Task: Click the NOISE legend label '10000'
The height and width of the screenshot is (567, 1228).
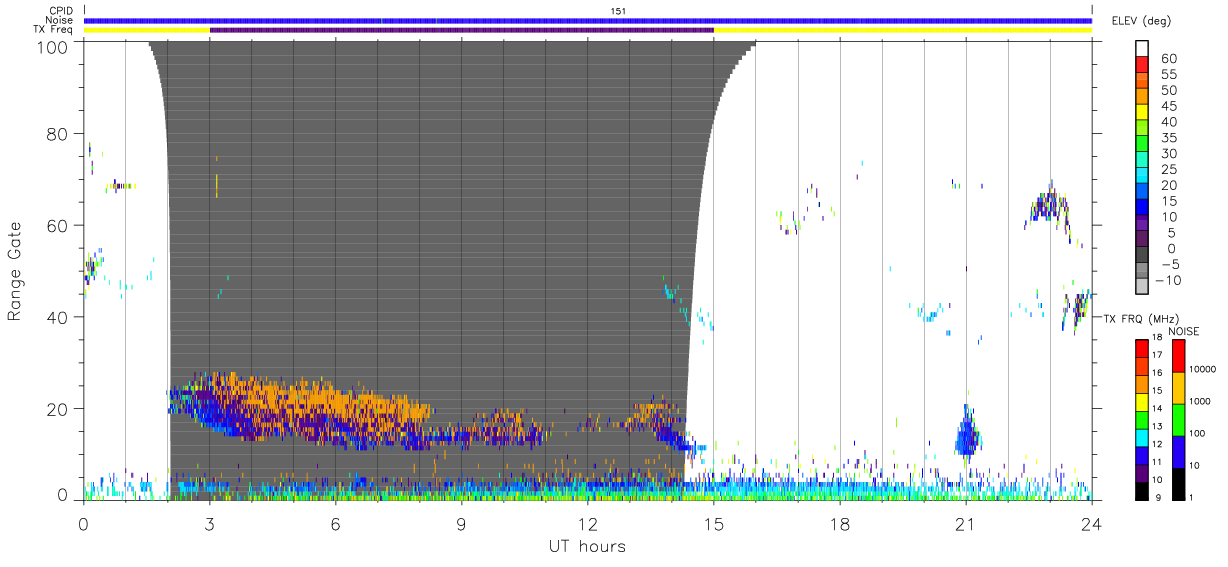Action: point(1201,370)
